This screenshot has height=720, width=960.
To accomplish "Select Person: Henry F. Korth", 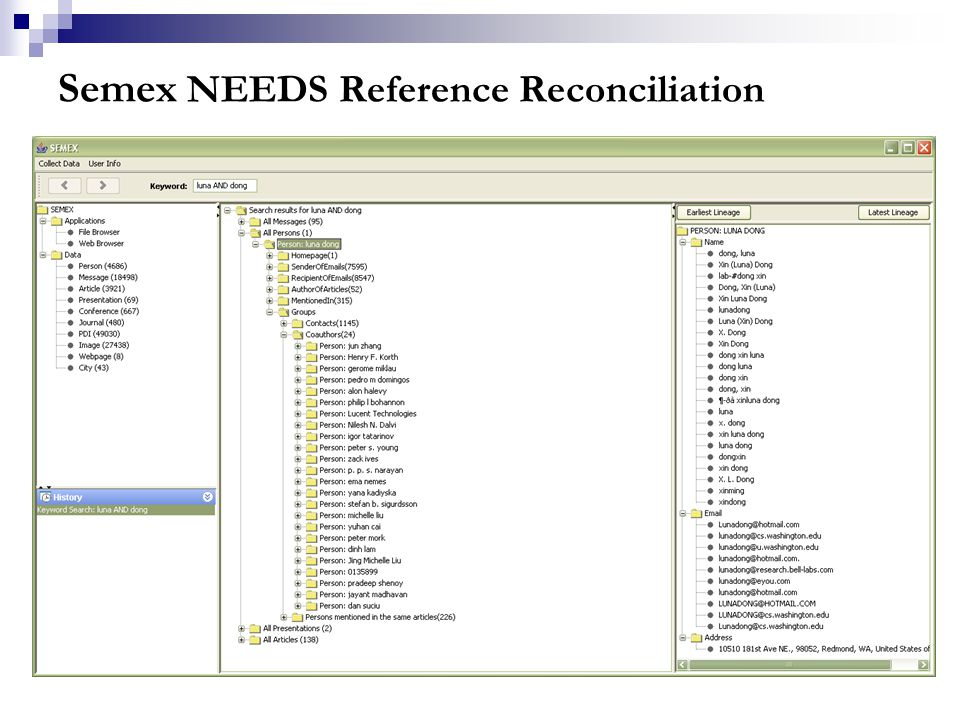I will pos(358,358).
